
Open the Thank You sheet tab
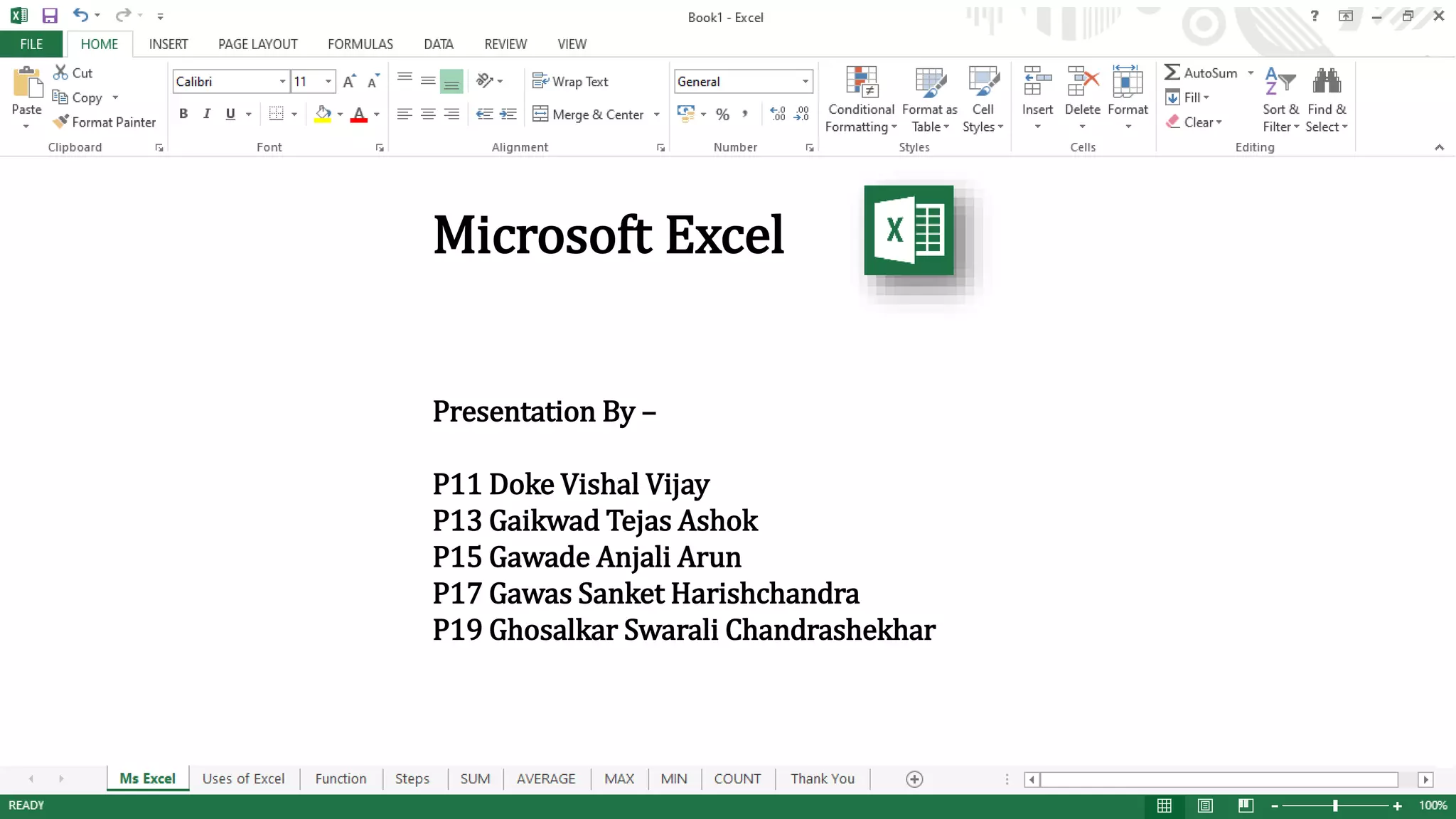(x=823, y=778)
